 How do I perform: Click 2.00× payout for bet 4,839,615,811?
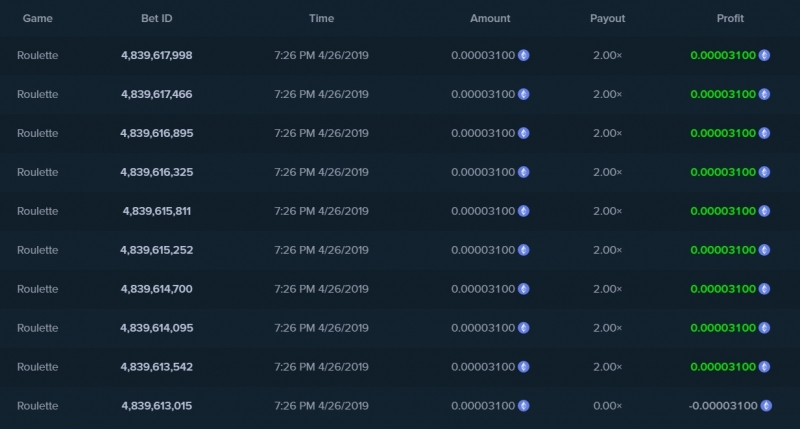tap(607, 211)
